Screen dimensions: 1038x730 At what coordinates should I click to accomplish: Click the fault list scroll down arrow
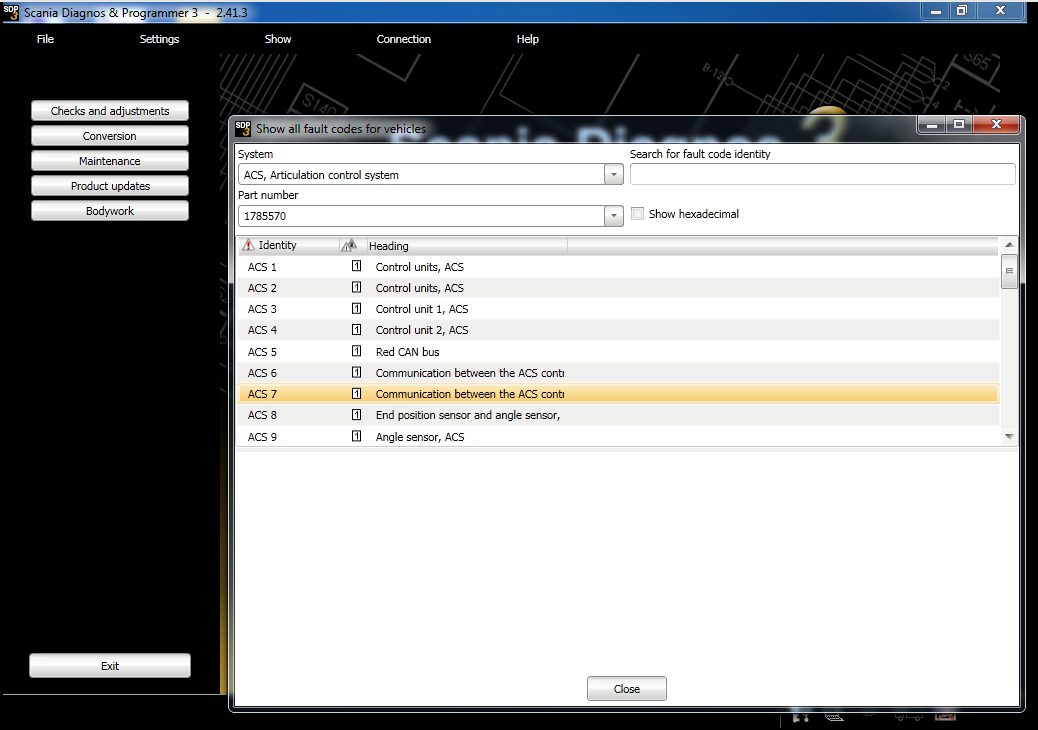point(1009,436)
